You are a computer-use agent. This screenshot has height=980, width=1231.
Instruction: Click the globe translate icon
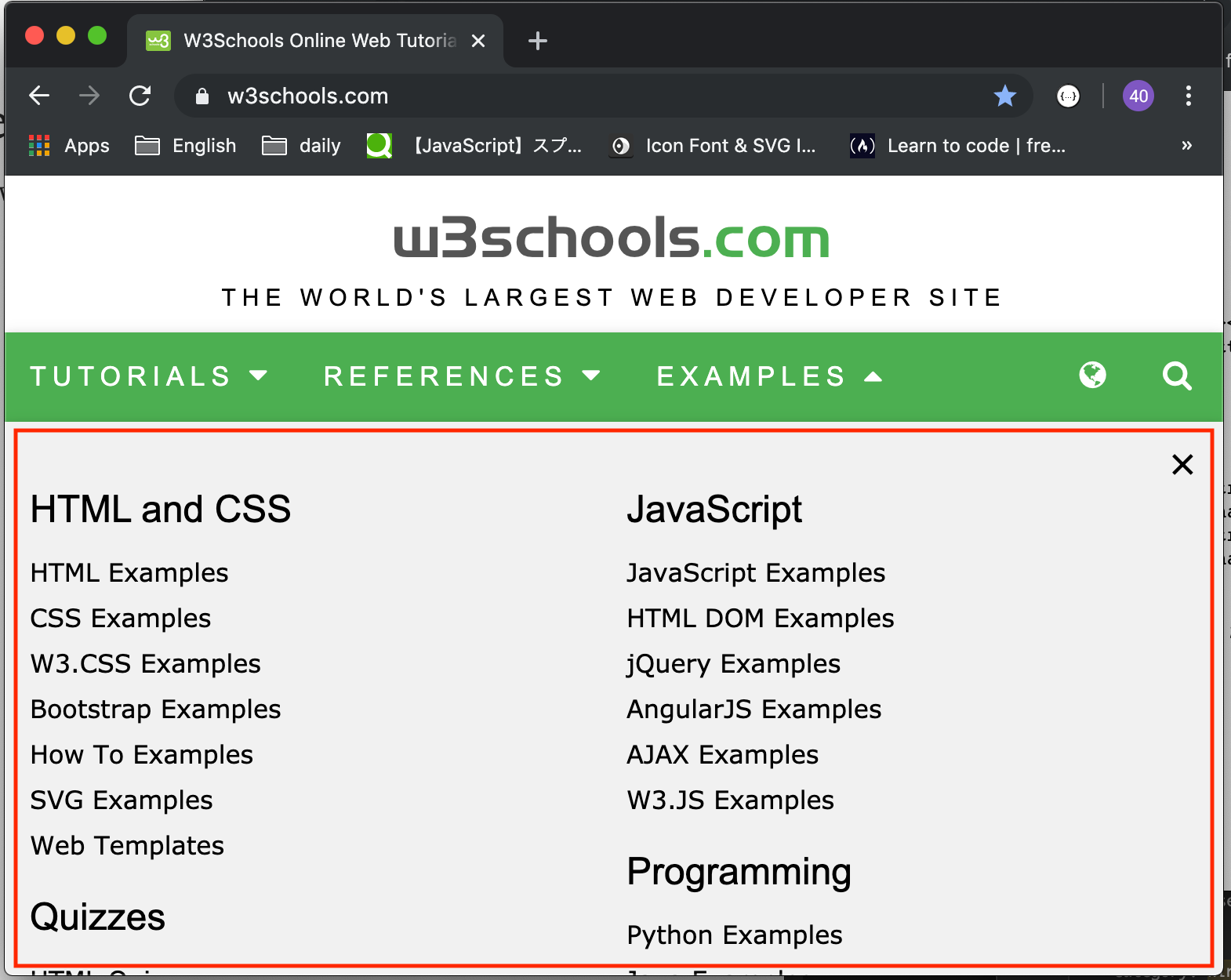[1092, 376]
